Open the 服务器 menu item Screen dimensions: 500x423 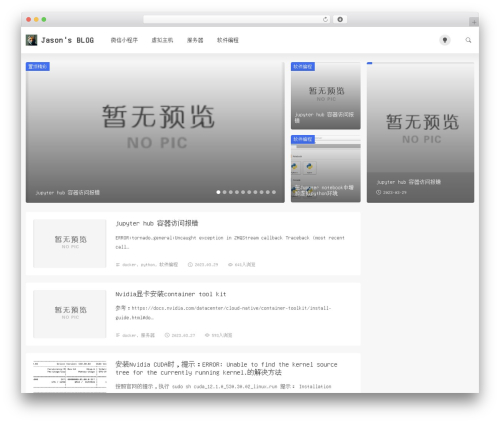coord(195,40)
